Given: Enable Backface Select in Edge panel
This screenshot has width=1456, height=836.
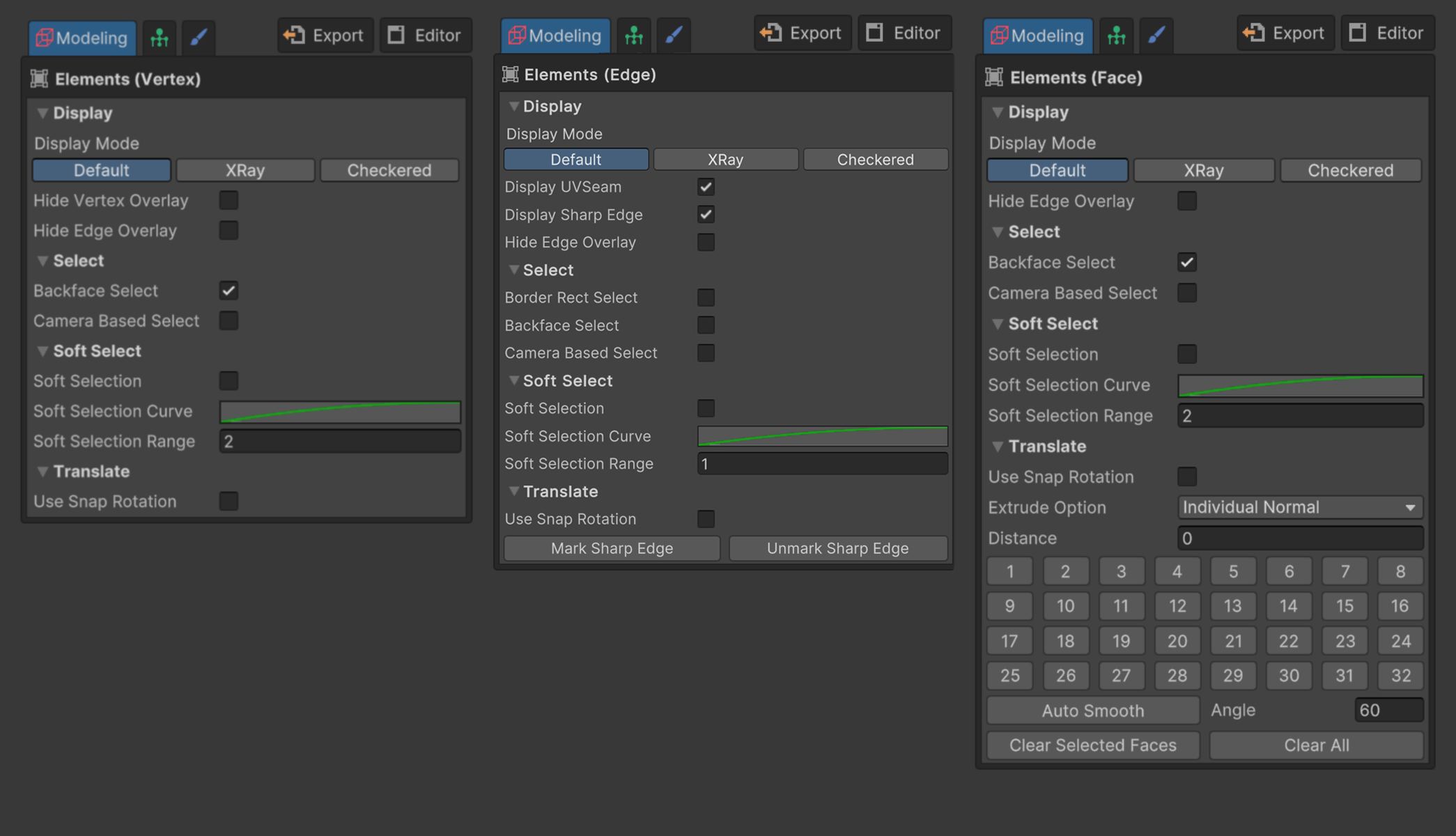Looking at the screenshot, I should (x=706, y=325).
